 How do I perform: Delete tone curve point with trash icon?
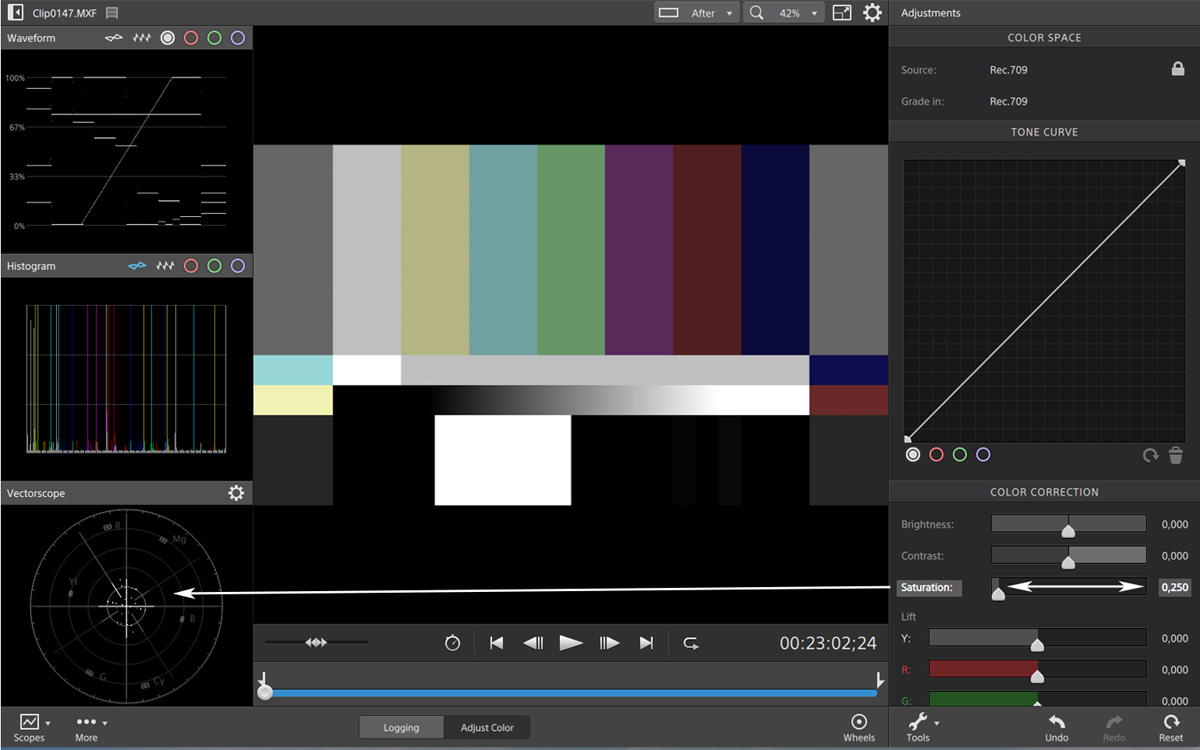(1176, 455)
